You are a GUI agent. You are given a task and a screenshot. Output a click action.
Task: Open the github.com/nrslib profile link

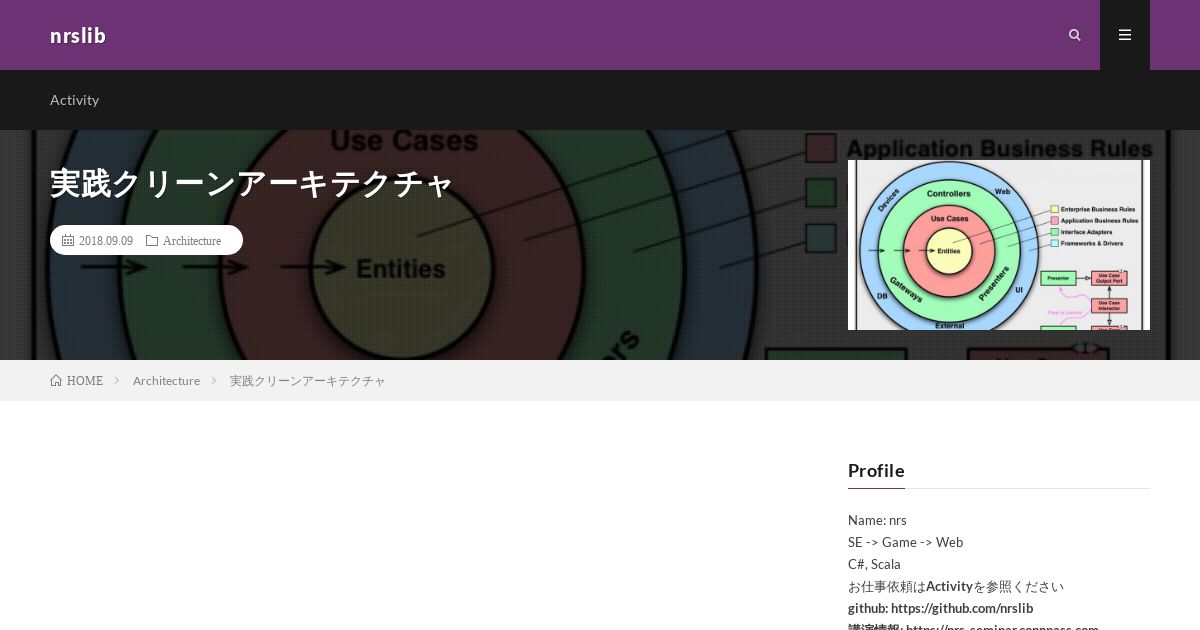click(x=962, y=609)
